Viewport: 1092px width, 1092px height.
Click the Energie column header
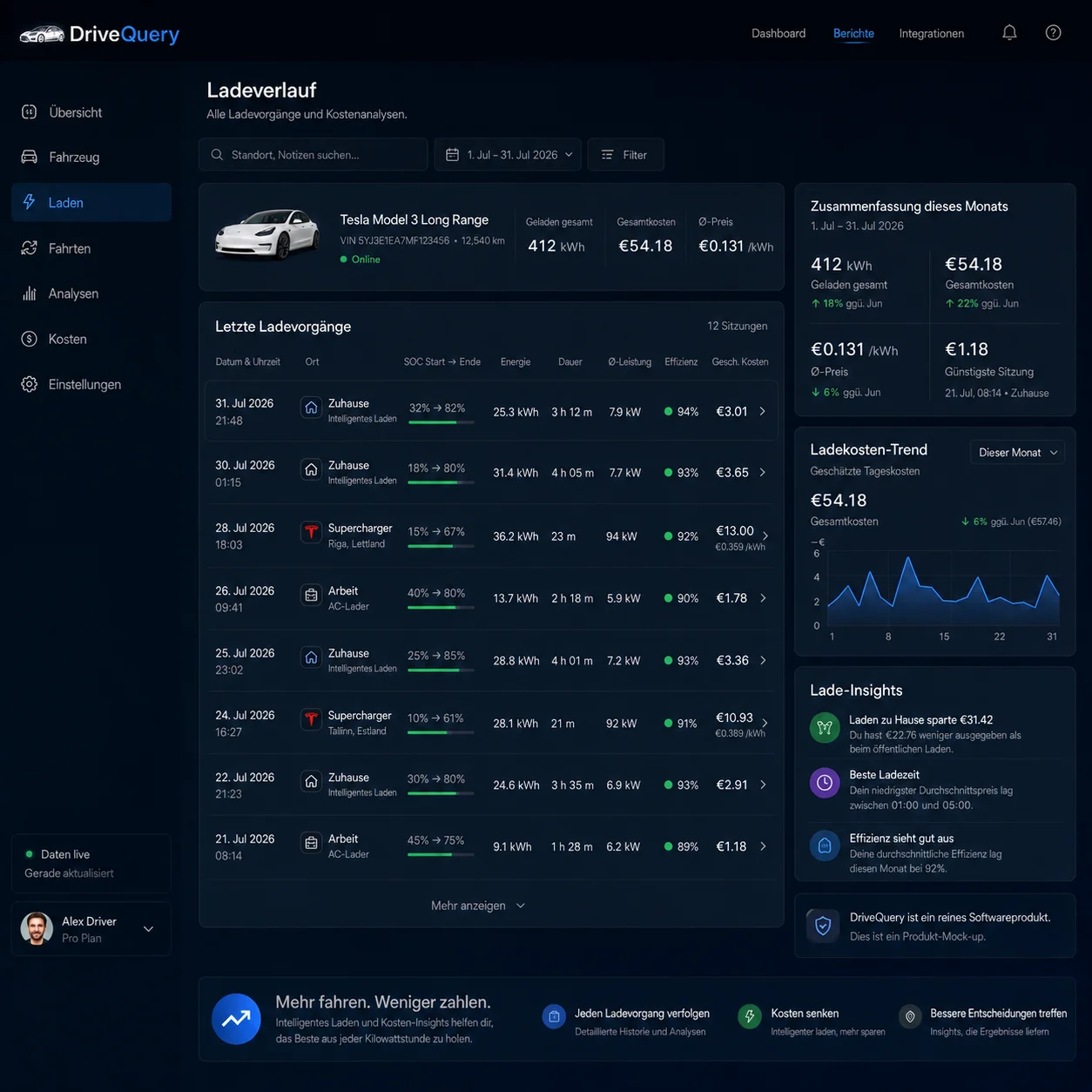click(516, 361)
